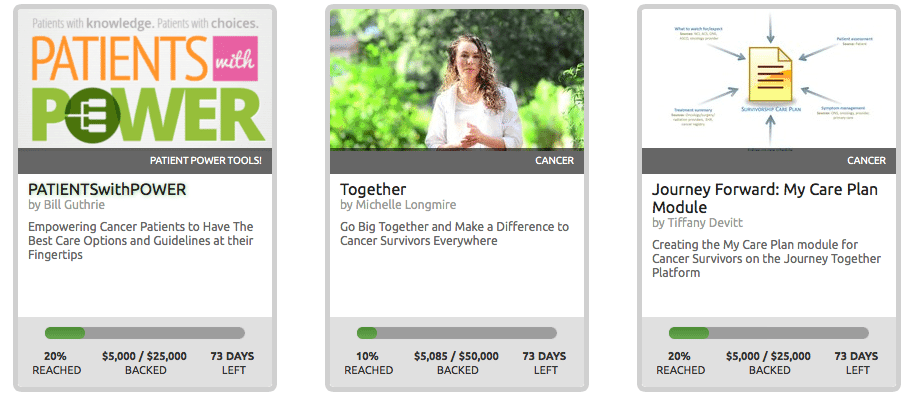Open the PATIENTSwithPOWER project title
The height and width of the screenshot is (400, 906).
(107, 190)
